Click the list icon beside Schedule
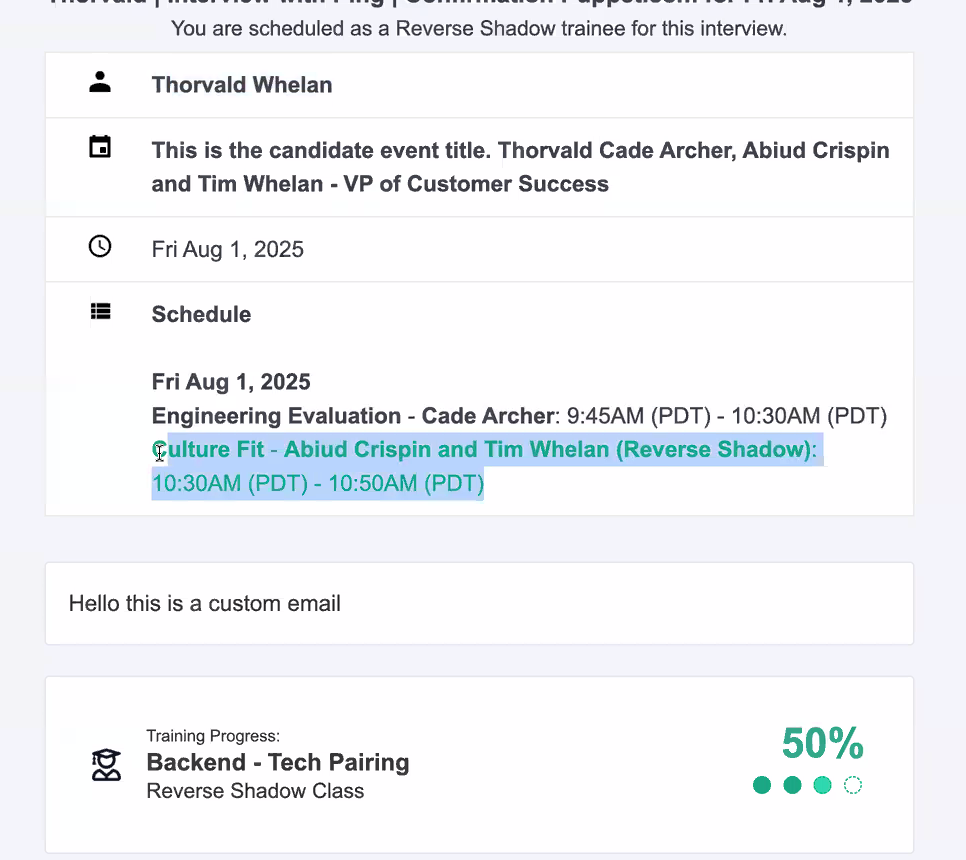The height and width of the screenshot is (860, 966). [100, 311]
